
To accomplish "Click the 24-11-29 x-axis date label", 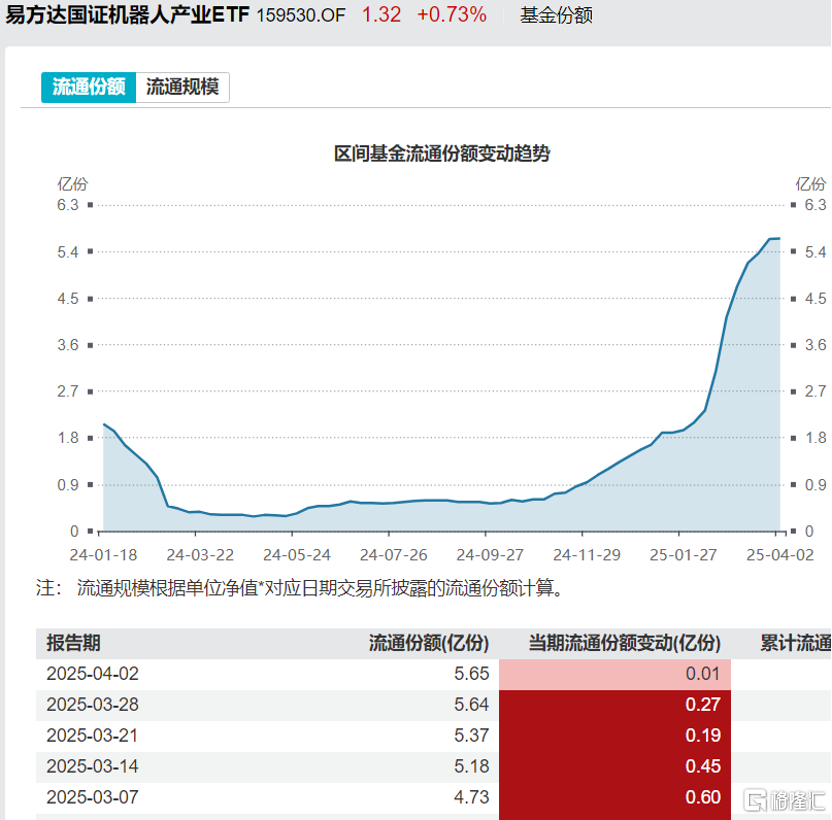I will [x=586, y=555].
